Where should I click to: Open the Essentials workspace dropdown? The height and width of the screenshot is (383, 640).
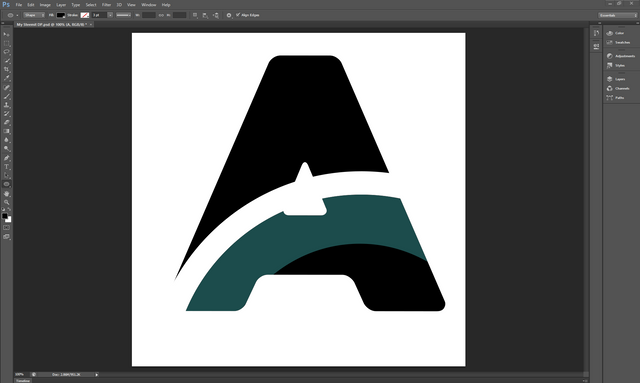coord(618,15)
